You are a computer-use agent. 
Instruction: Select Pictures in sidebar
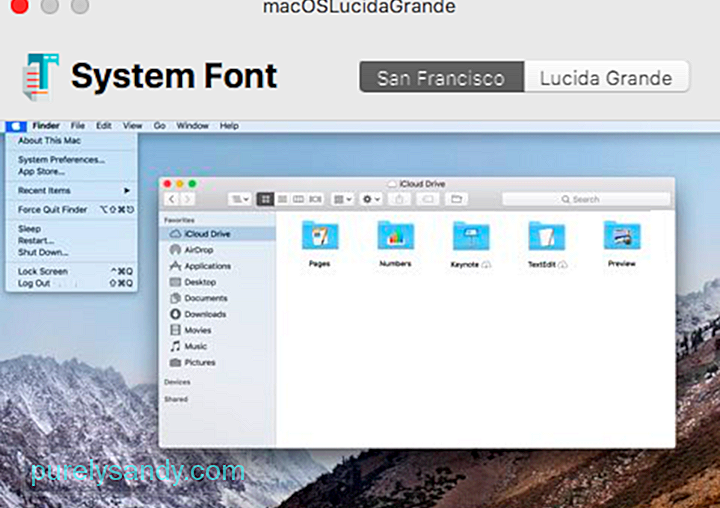click(x=218, y=362)
